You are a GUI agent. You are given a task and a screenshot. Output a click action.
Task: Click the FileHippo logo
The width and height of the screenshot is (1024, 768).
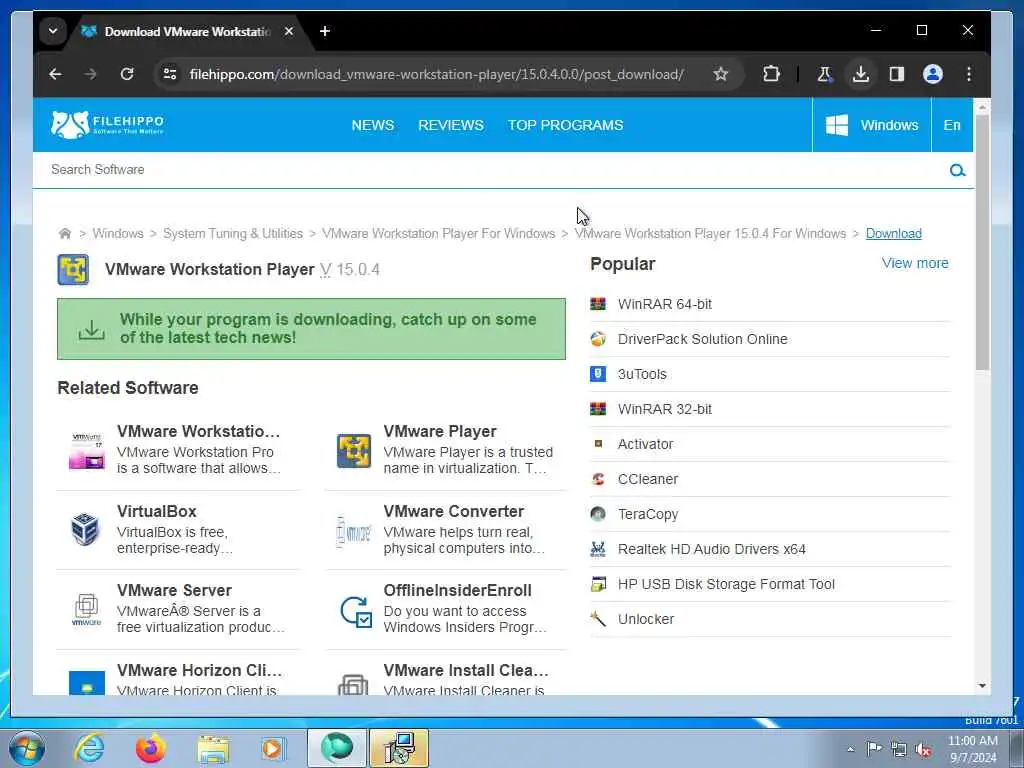[107, 124]
